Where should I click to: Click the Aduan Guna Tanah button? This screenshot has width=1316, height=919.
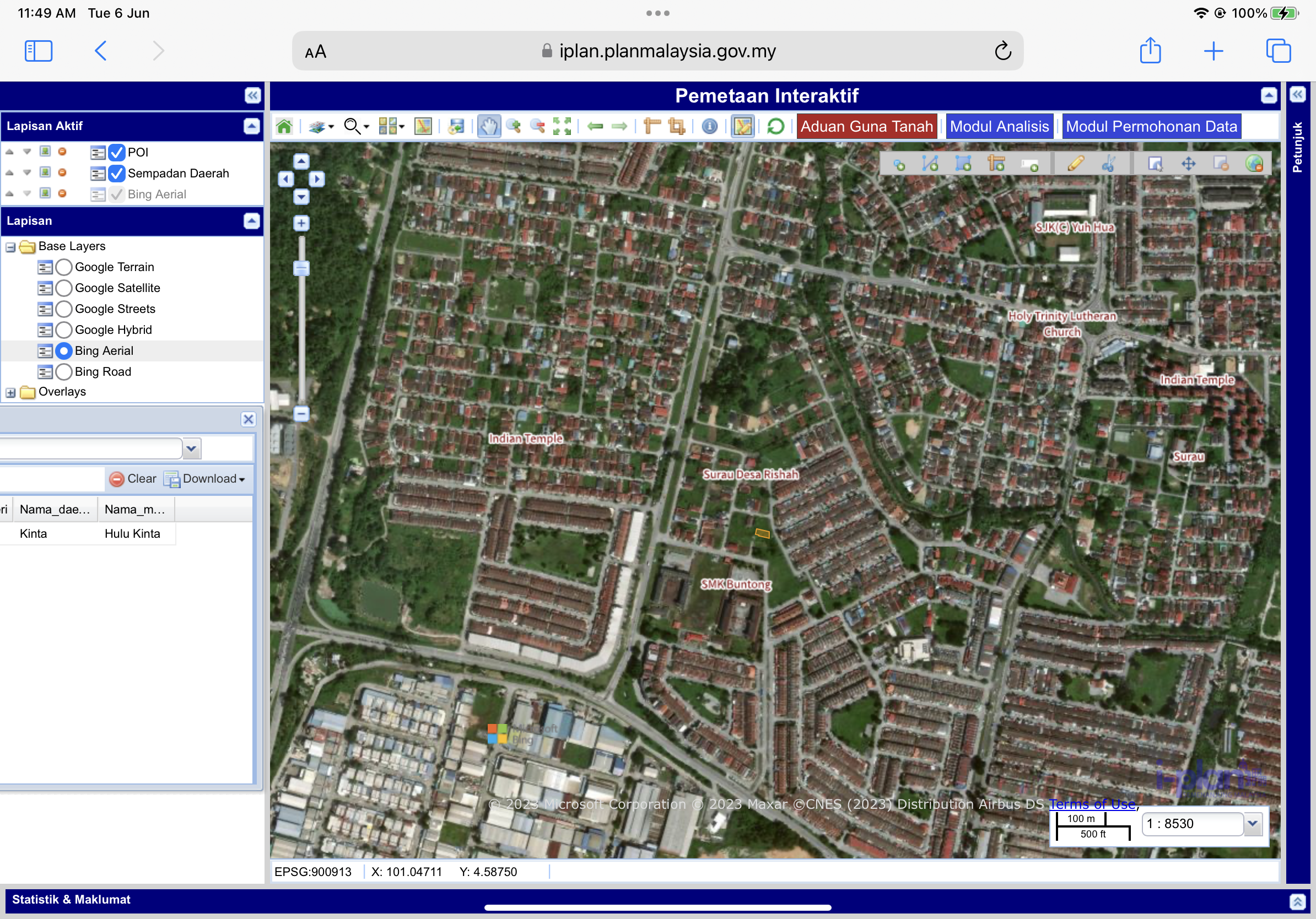click(x=866, y=126)
